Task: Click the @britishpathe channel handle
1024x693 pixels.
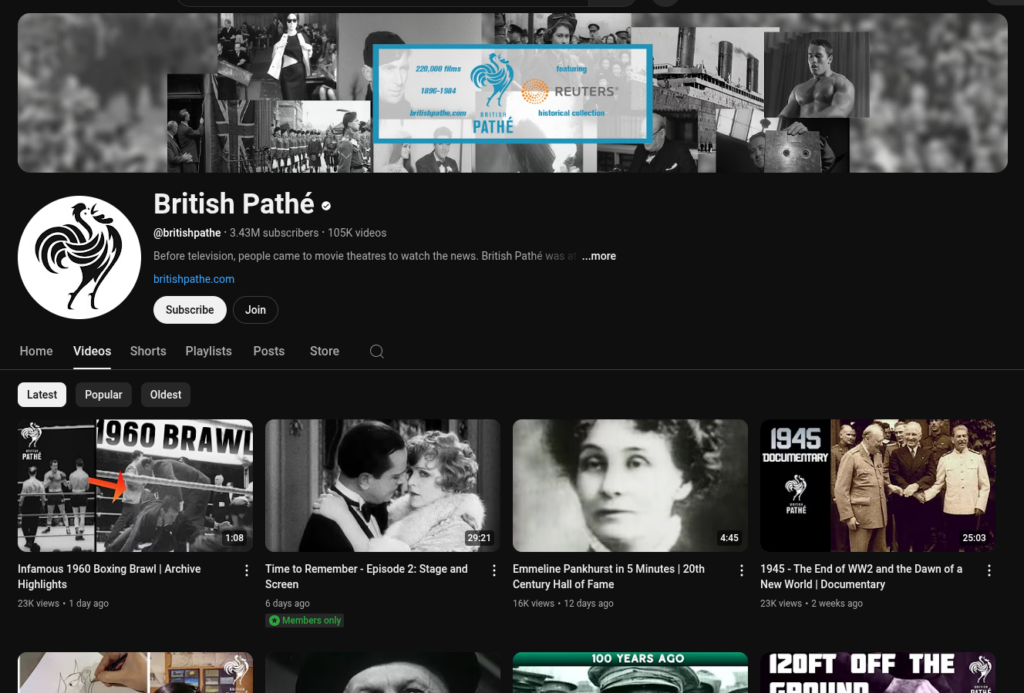Action: tap(187, 233)
